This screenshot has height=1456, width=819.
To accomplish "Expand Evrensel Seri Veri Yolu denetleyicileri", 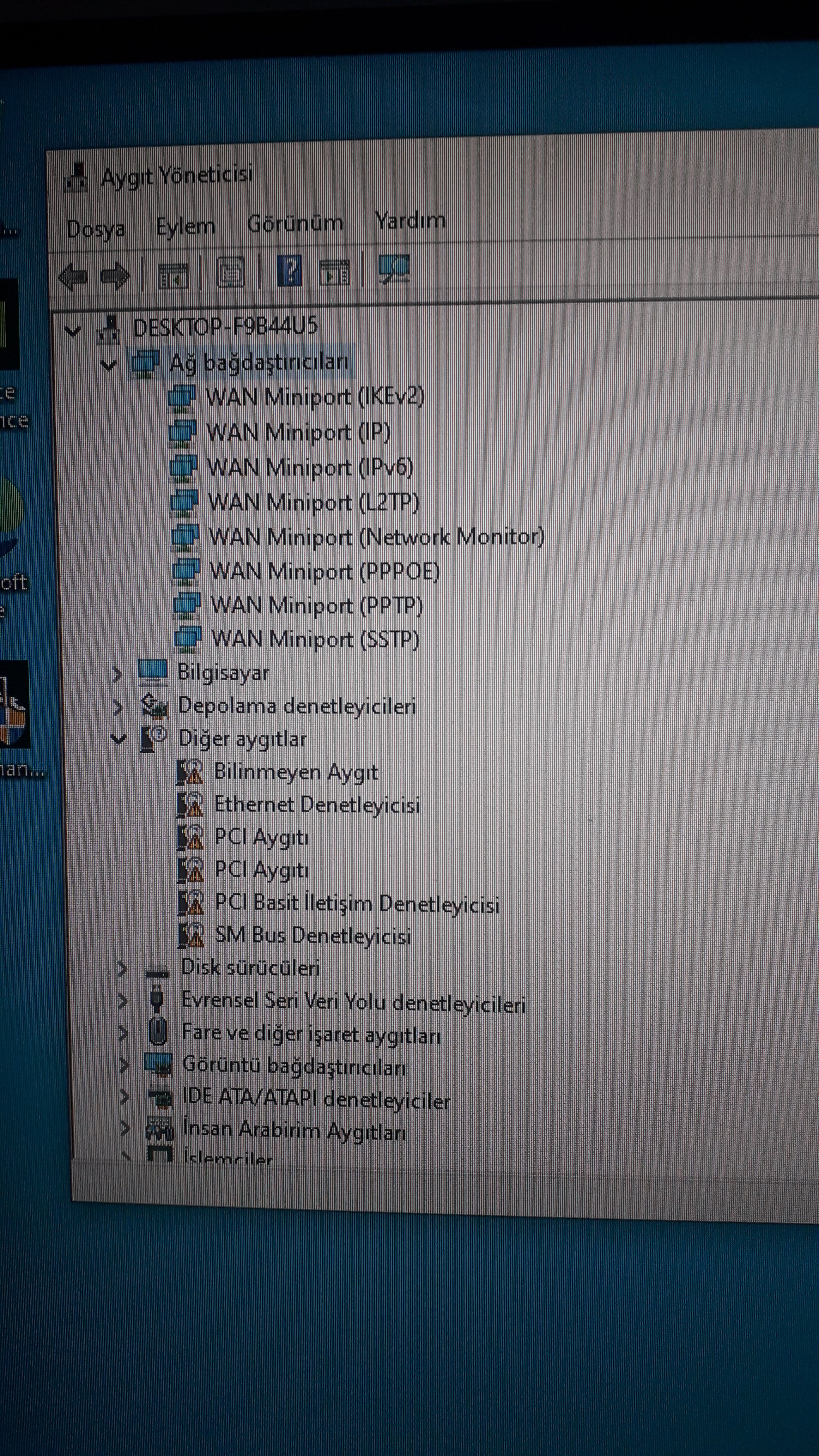I will click(x=123, y=1001).
